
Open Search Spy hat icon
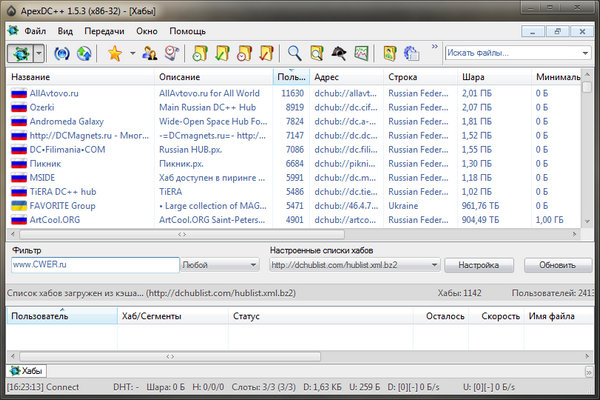[x=340, y=53]
